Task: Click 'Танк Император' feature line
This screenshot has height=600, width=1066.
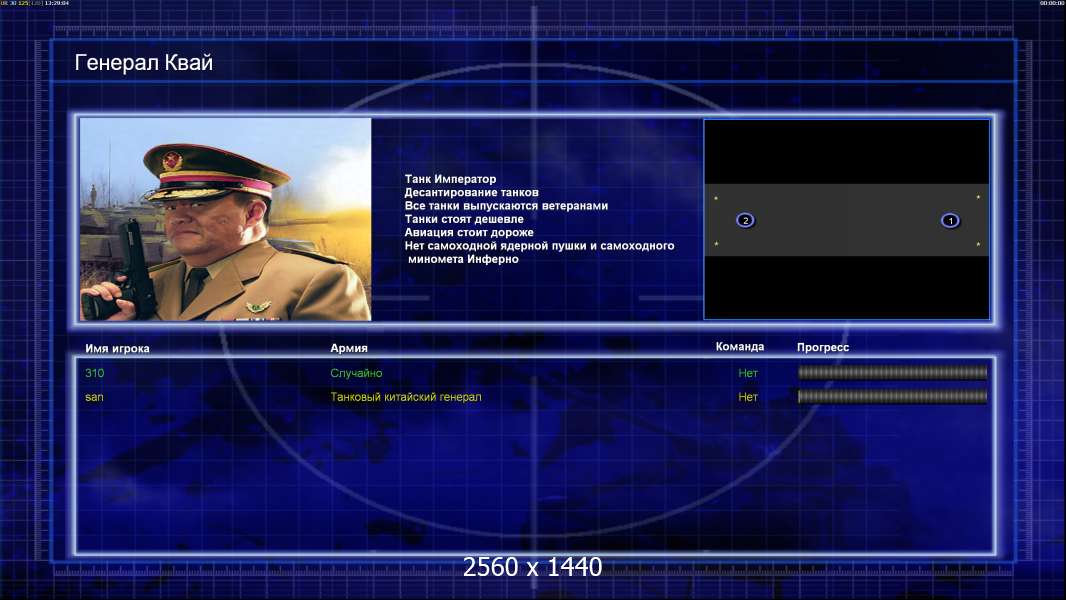Action: (450, 179)
